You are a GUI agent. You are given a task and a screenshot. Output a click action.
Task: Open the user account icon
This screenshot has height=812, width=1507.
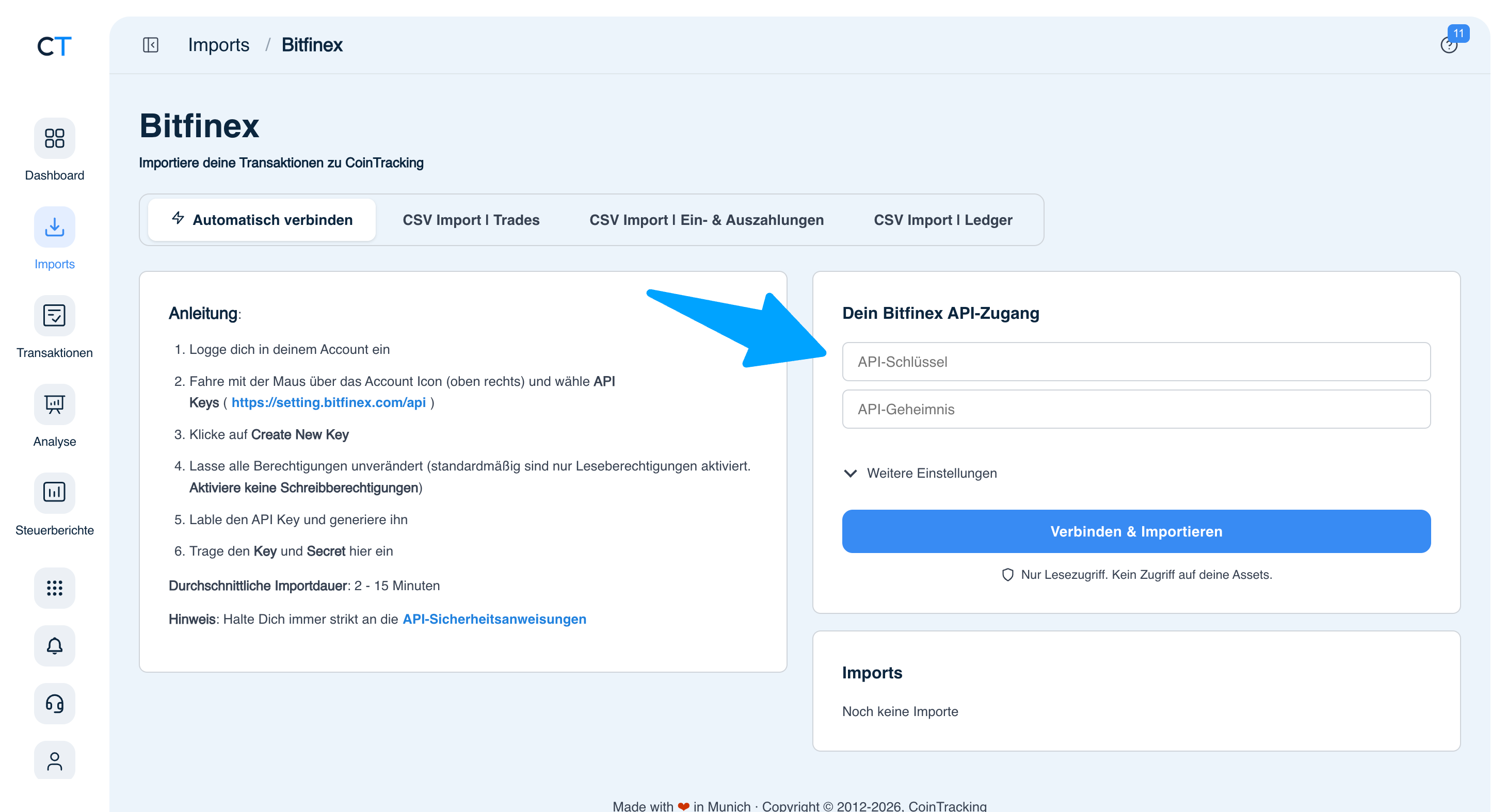pyautogui.click(x=54, y=761)
